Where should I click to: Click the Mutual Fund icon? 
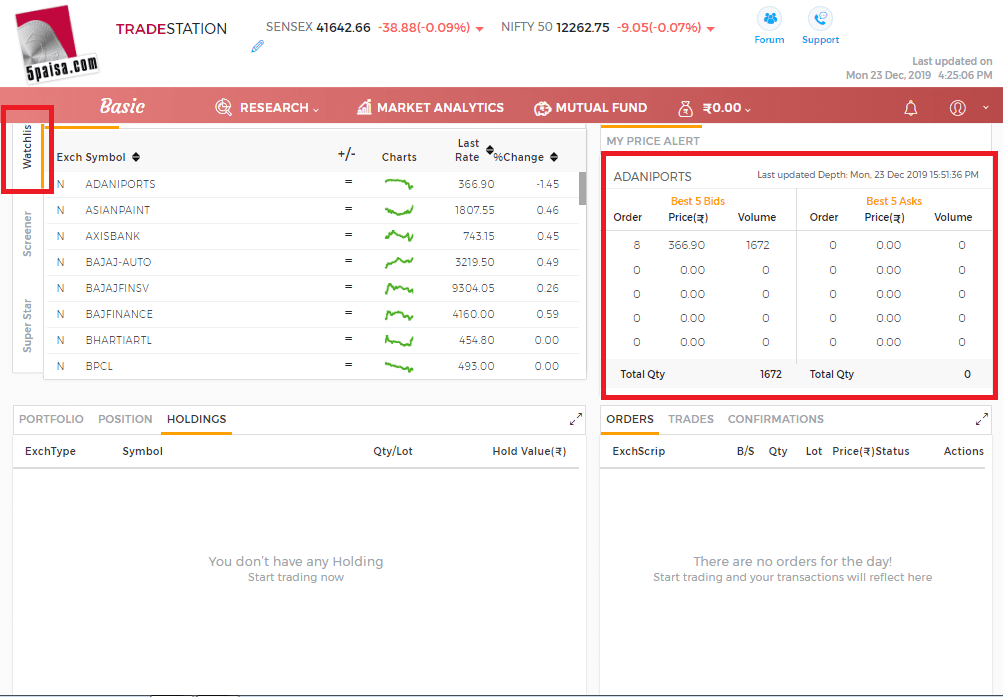542,108
